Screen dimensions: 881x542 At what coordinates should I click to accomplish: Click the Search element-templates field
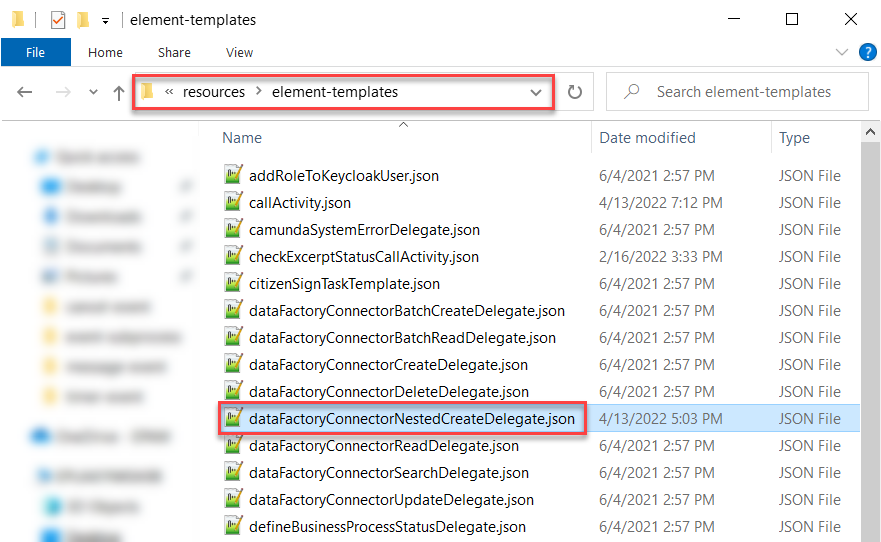tap(743, 92)
